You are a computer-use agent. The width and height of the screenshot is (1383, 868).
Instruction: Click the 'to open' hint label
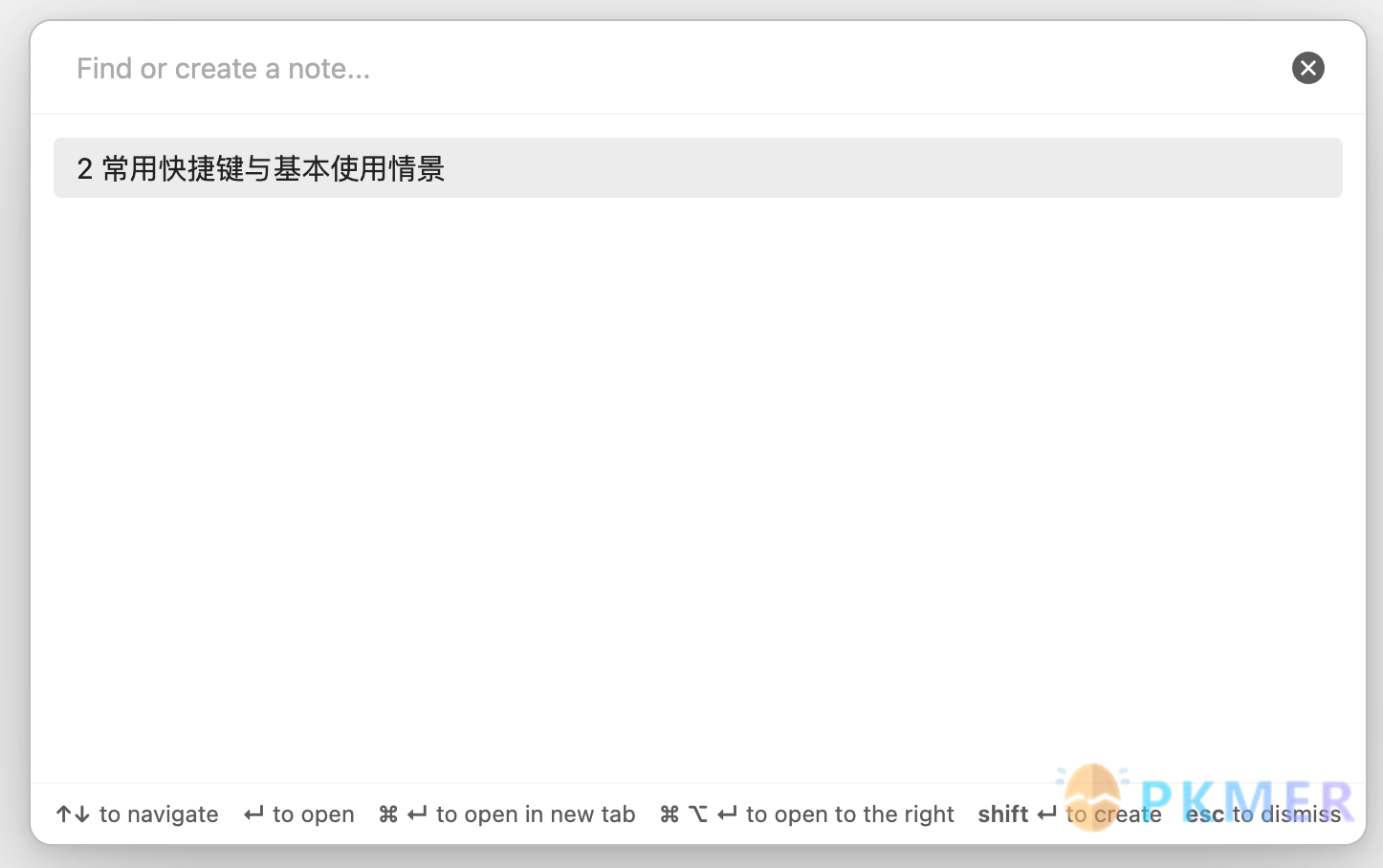314,814
